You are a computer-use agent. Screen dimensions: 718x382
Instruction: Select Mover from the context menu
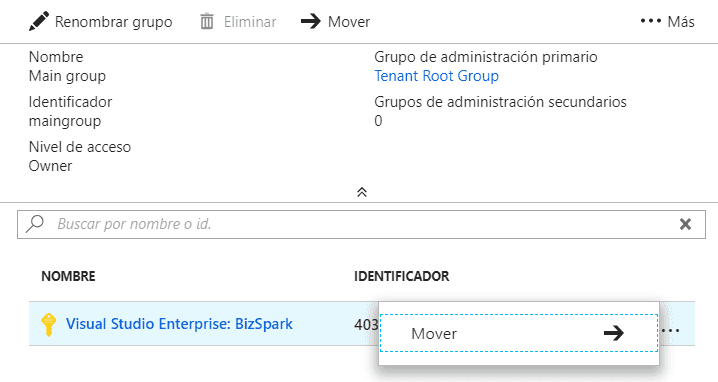519,333
